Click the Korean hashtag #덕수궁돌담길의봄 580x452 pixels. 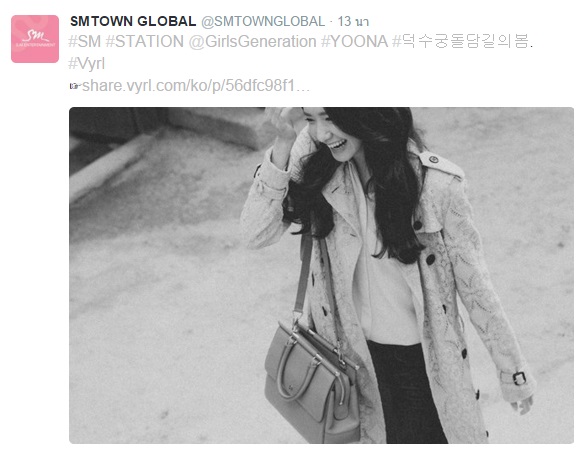(x=461, y=41)
